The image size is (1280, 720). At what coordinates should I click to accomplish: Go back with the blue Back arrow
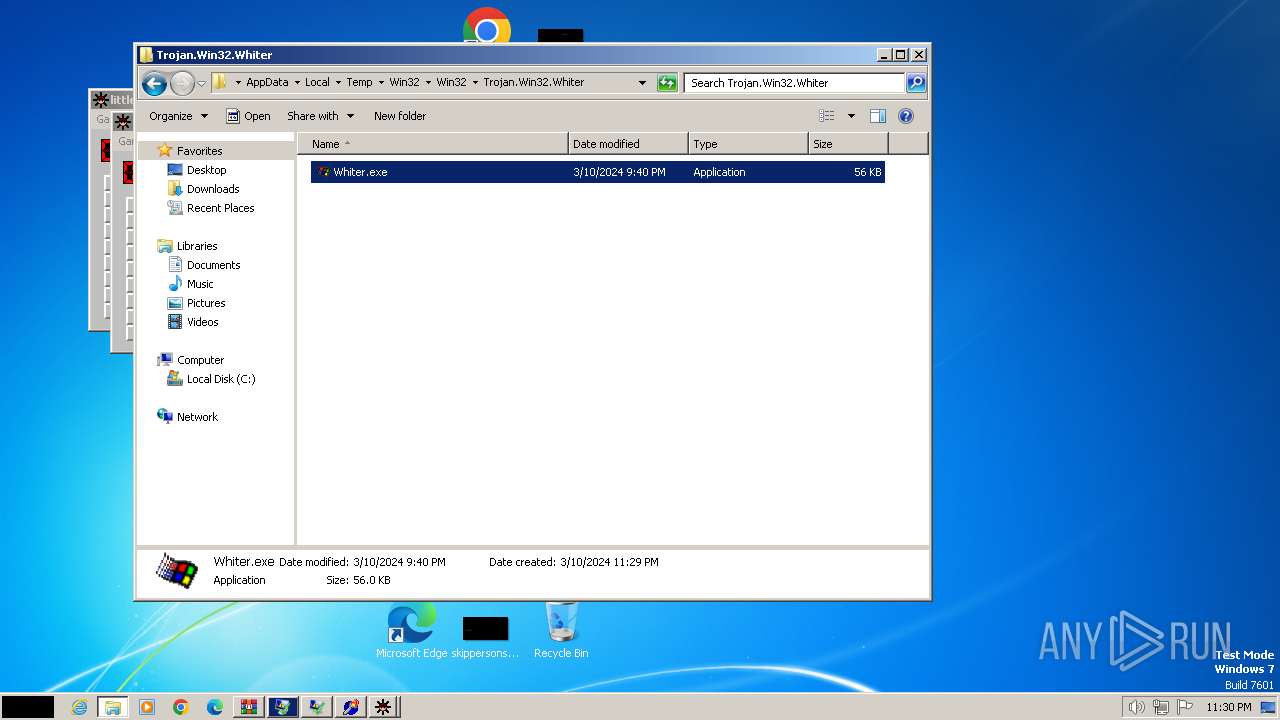tap(154, 83)
